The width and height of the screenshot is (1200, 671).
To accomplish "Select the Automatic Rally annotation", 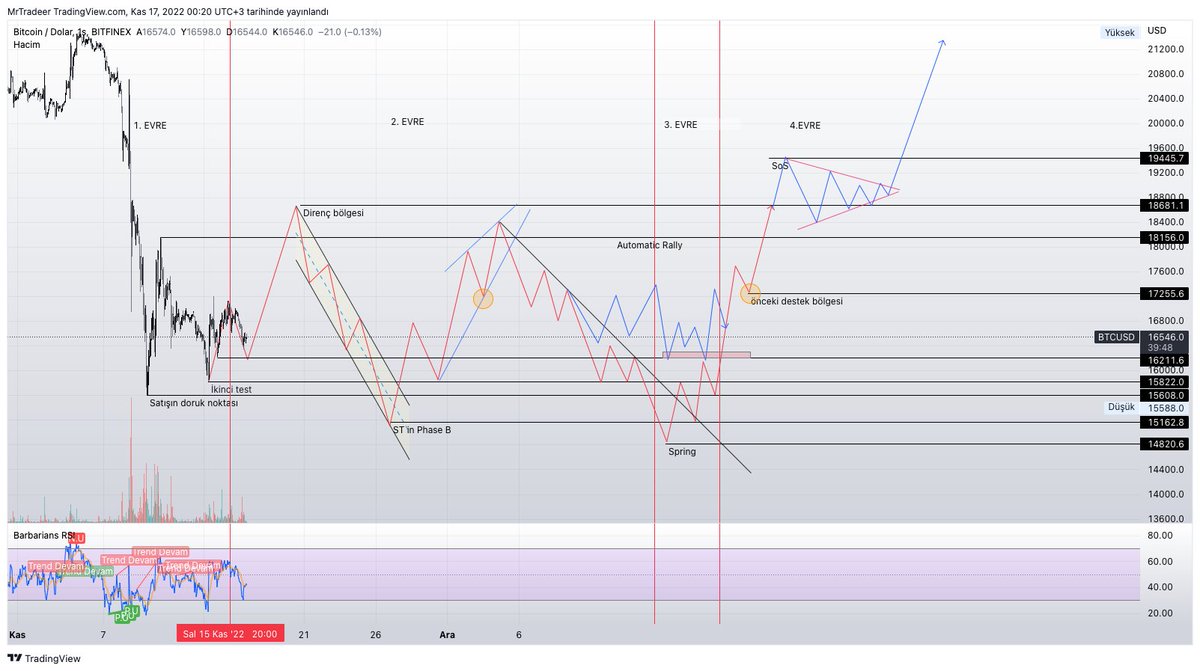I will 650,244.
